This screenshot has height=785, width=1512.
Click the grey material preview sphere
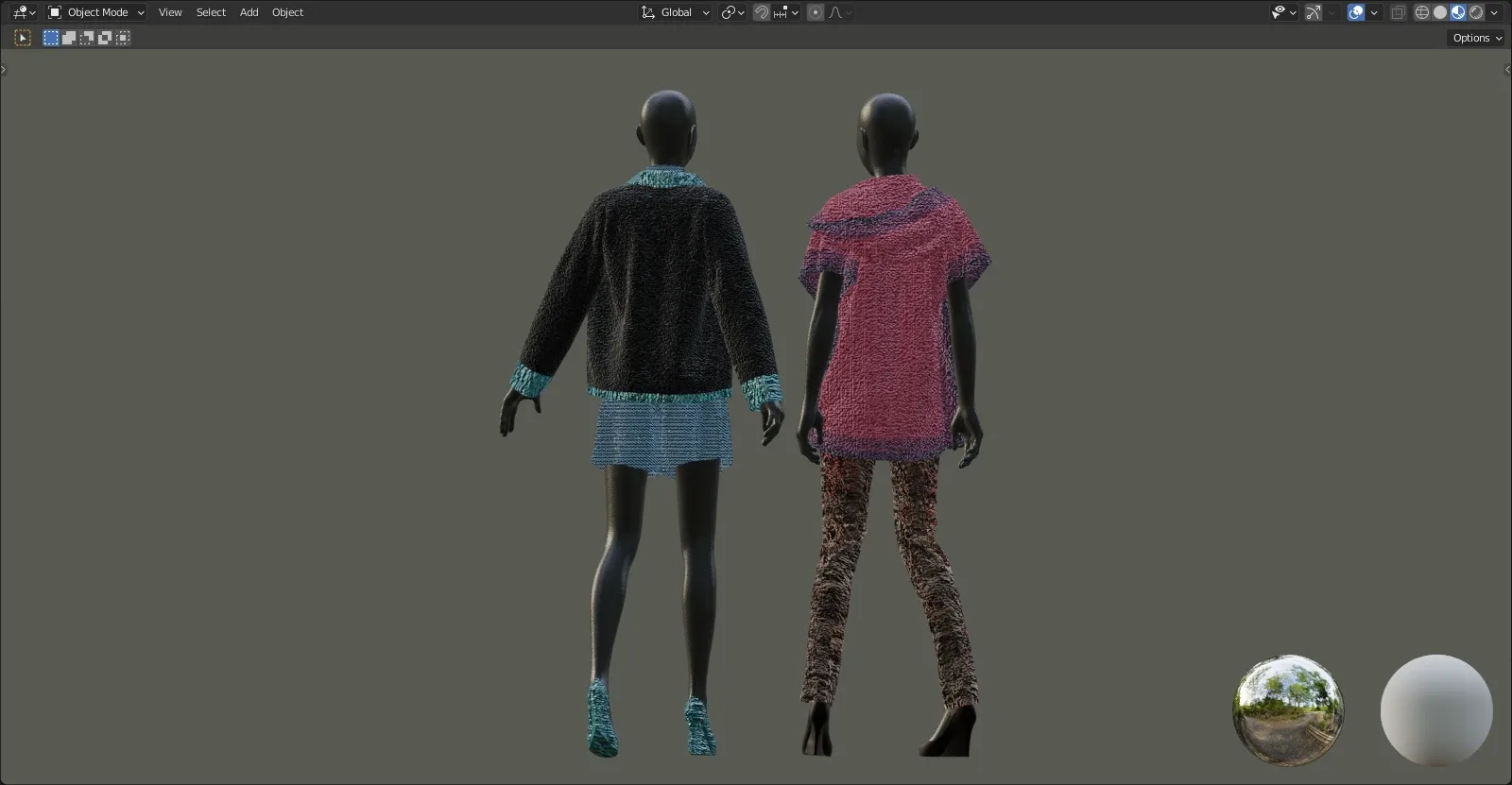(1436, 710)
